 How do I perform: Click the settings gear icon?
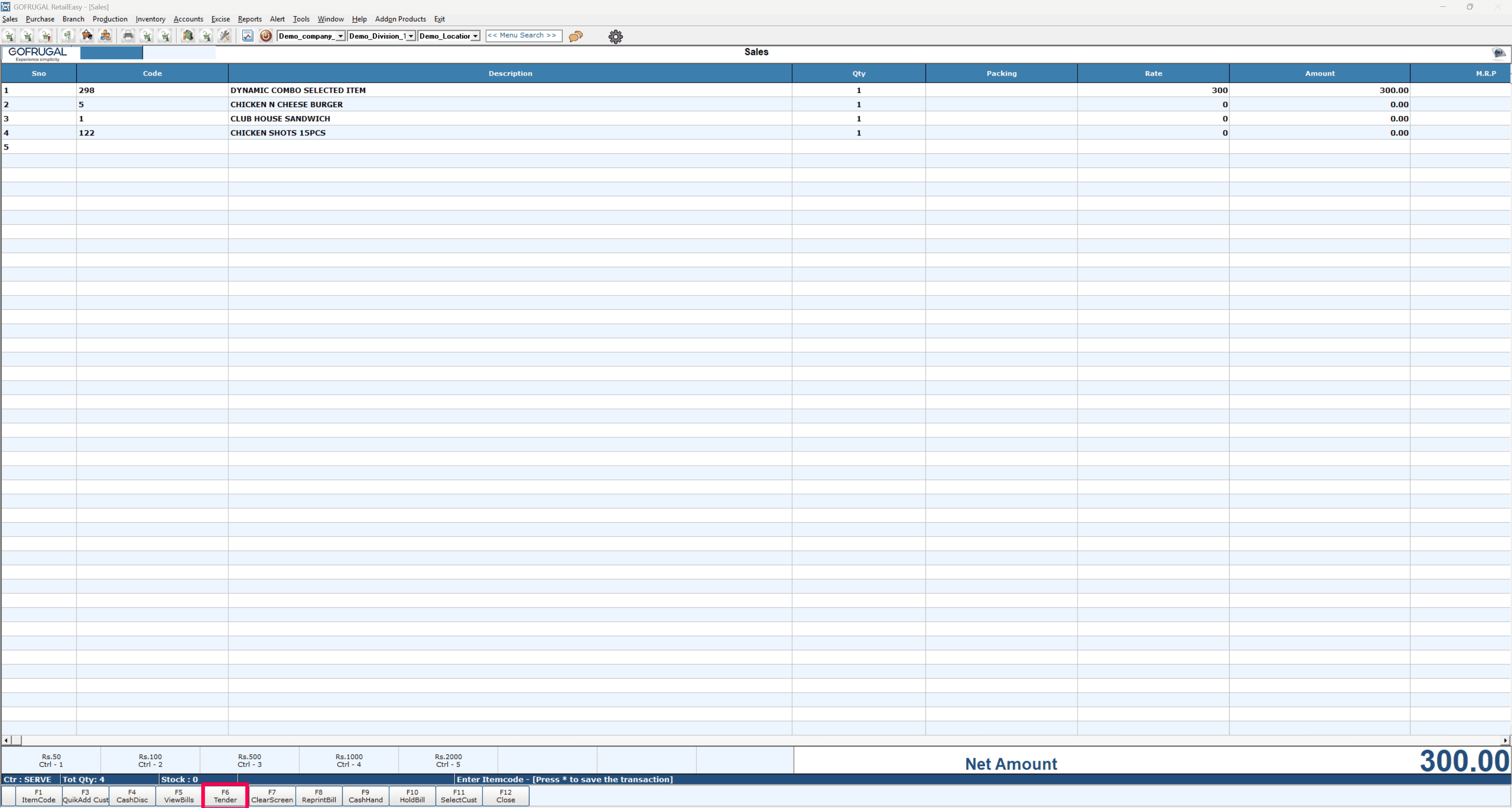615,36
